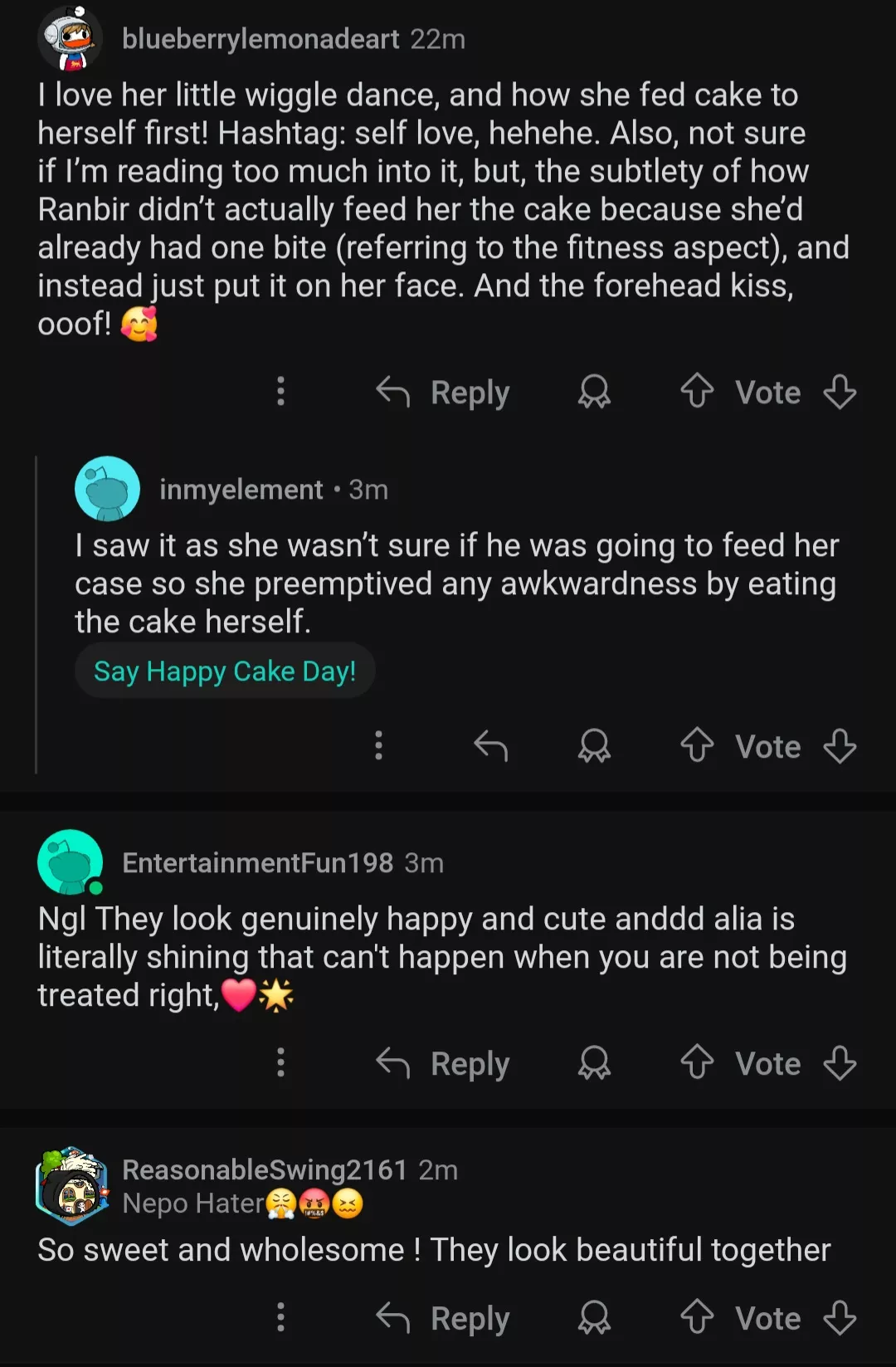Screen dimensions: 896x1367
Task: Downvote inmyelement's reply
Action: [840, 746]
